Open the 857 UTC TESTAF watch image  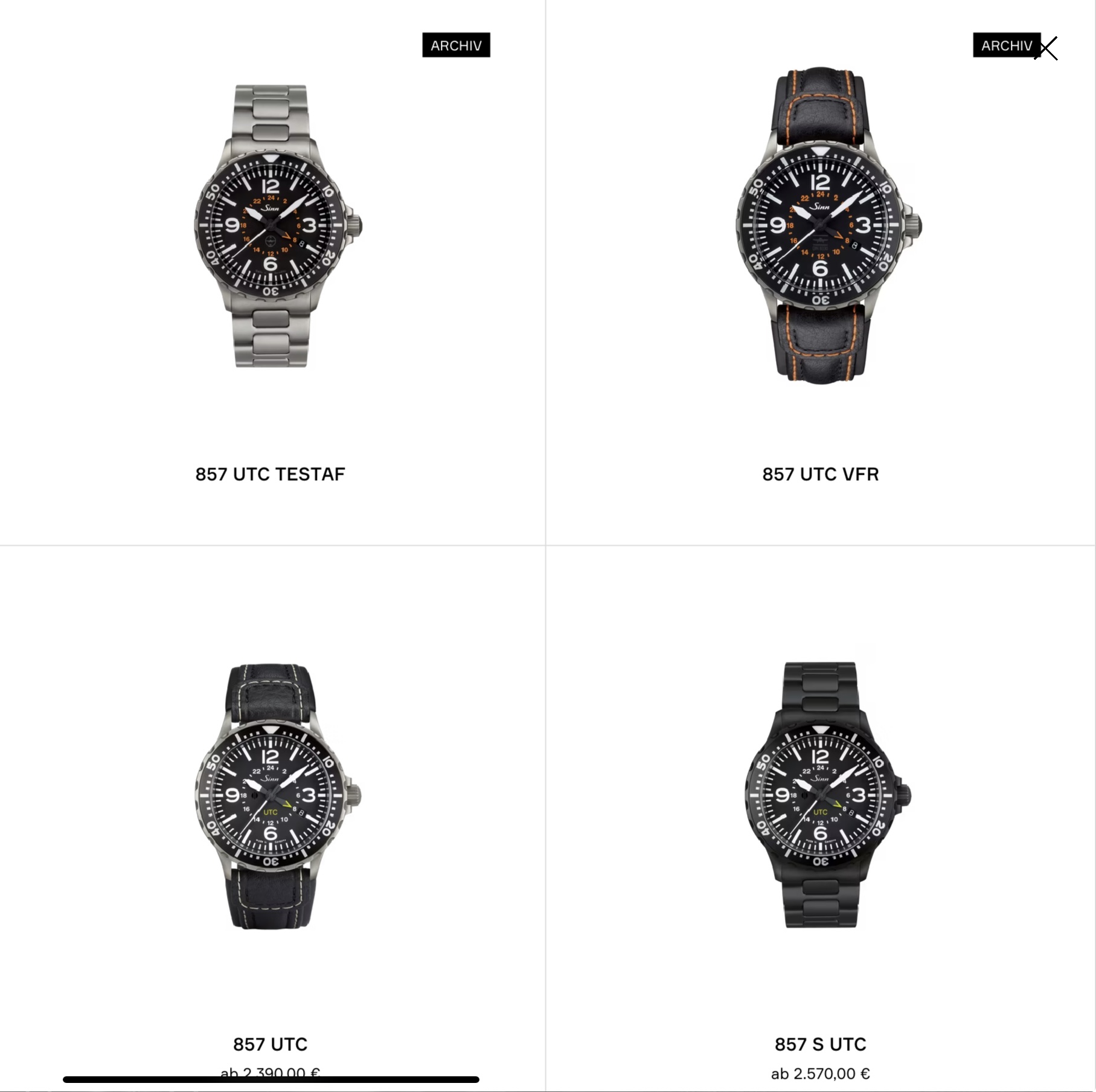pyautogui.click(x=278, y=226)
